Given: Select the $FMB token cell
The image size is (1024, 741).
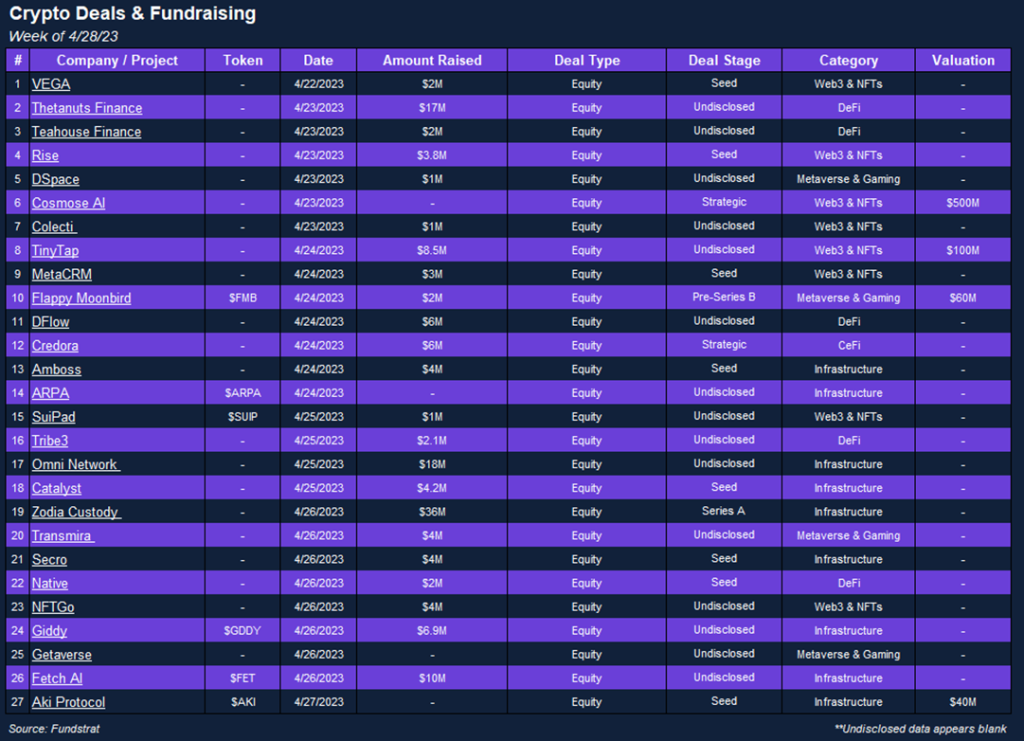Looking at the screenshot, I should tap(243, 298).
